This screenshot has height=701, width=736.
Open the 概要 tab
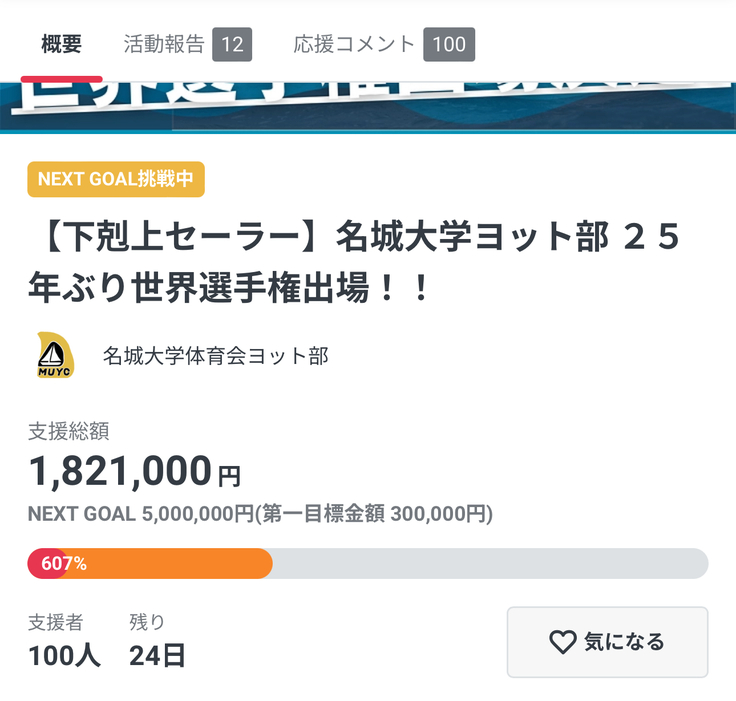[61, 45]
